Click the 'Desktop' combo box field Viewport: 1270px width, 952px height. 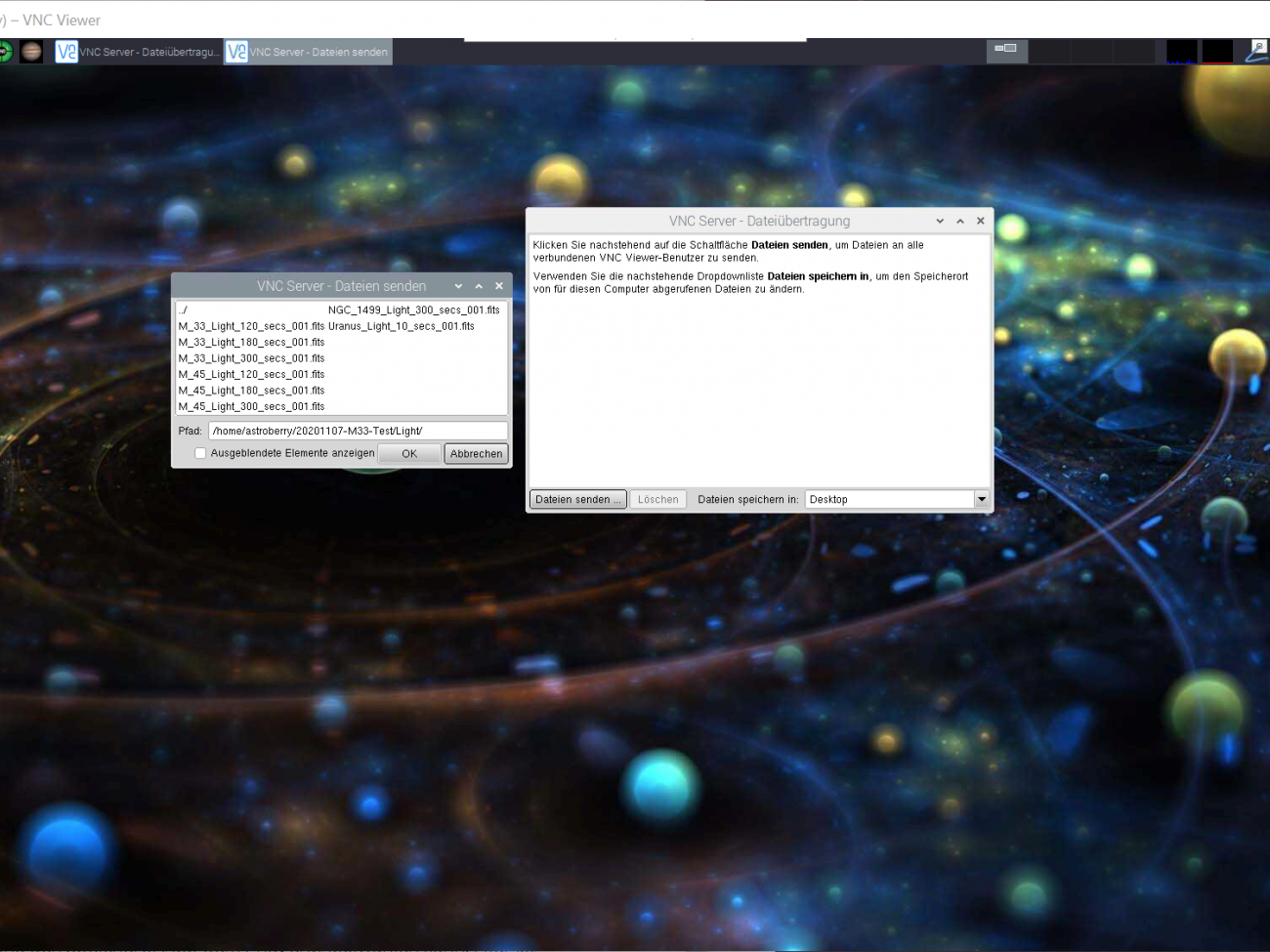[890, 499]
